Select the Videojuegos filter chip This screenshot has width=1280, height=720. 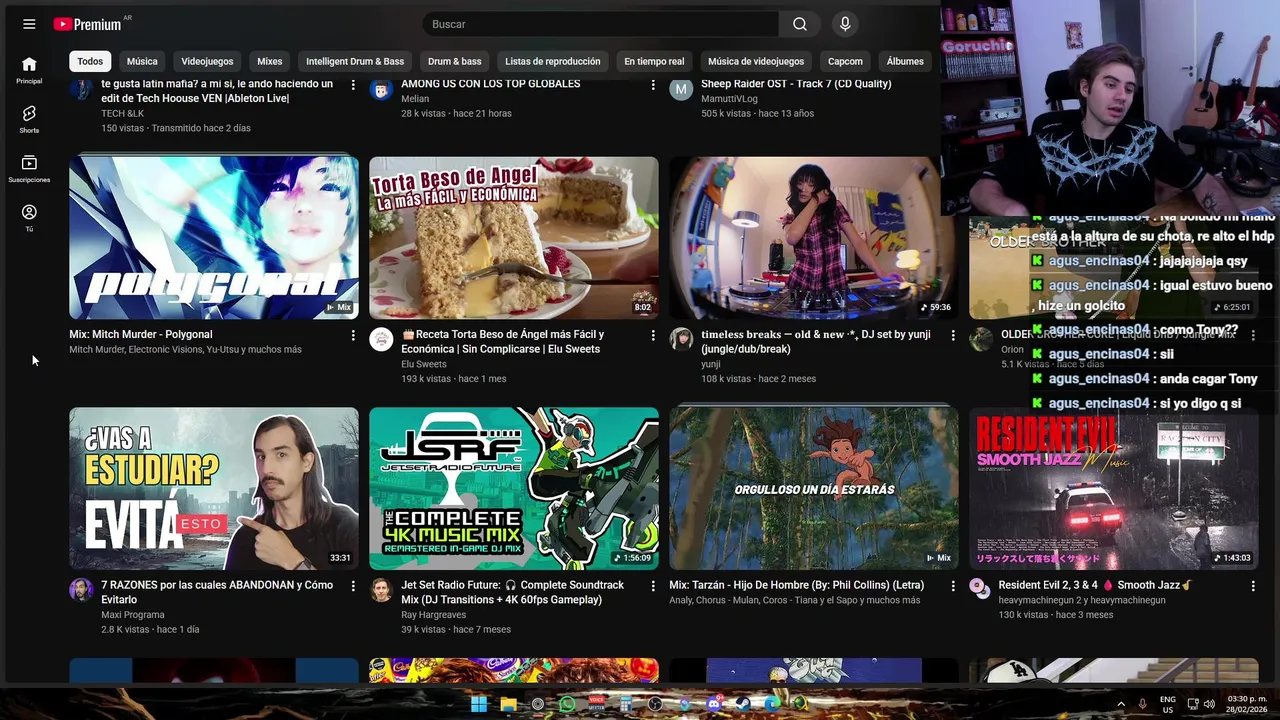[x=207, y=61]
